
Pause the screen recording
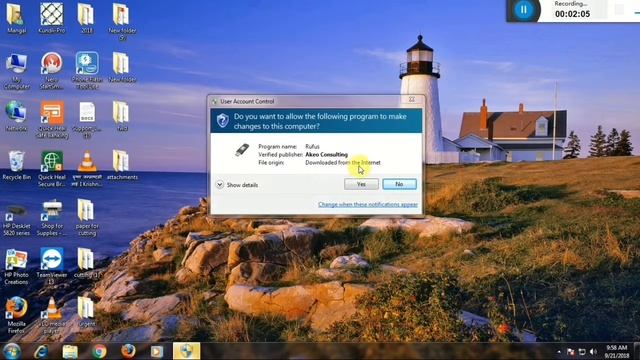click(524, 9)
